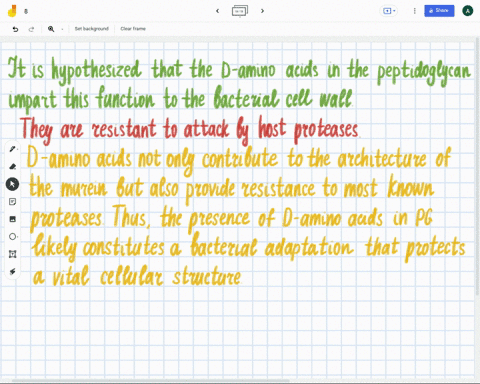Click the horizontal scrollbar at the bottom
480x384 pixels.
tap(150, 380)
